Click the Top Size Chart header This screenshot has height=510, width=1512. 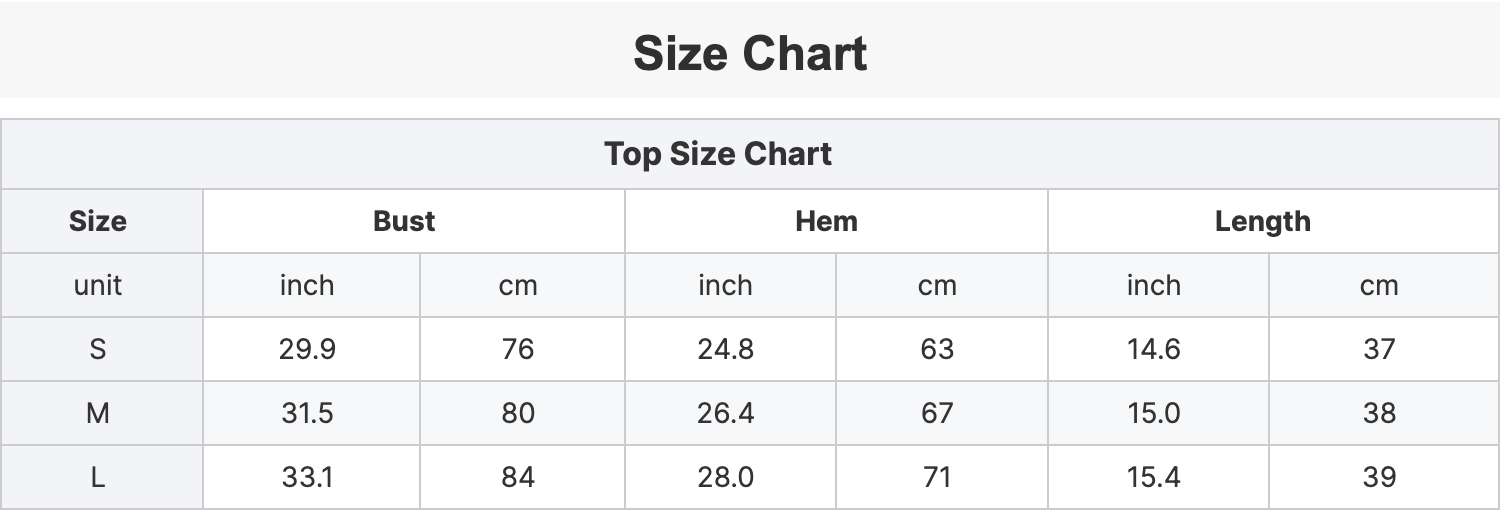coord(718,154)
